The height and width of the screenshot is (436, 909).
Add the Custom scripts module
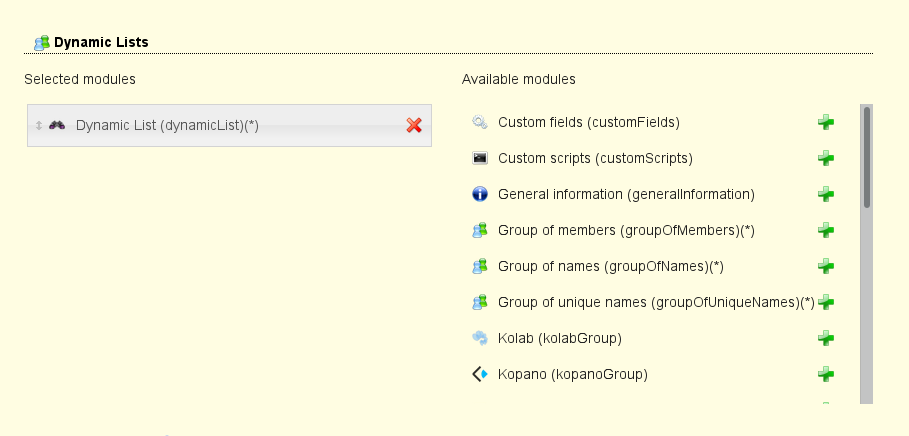pos(825,158)
